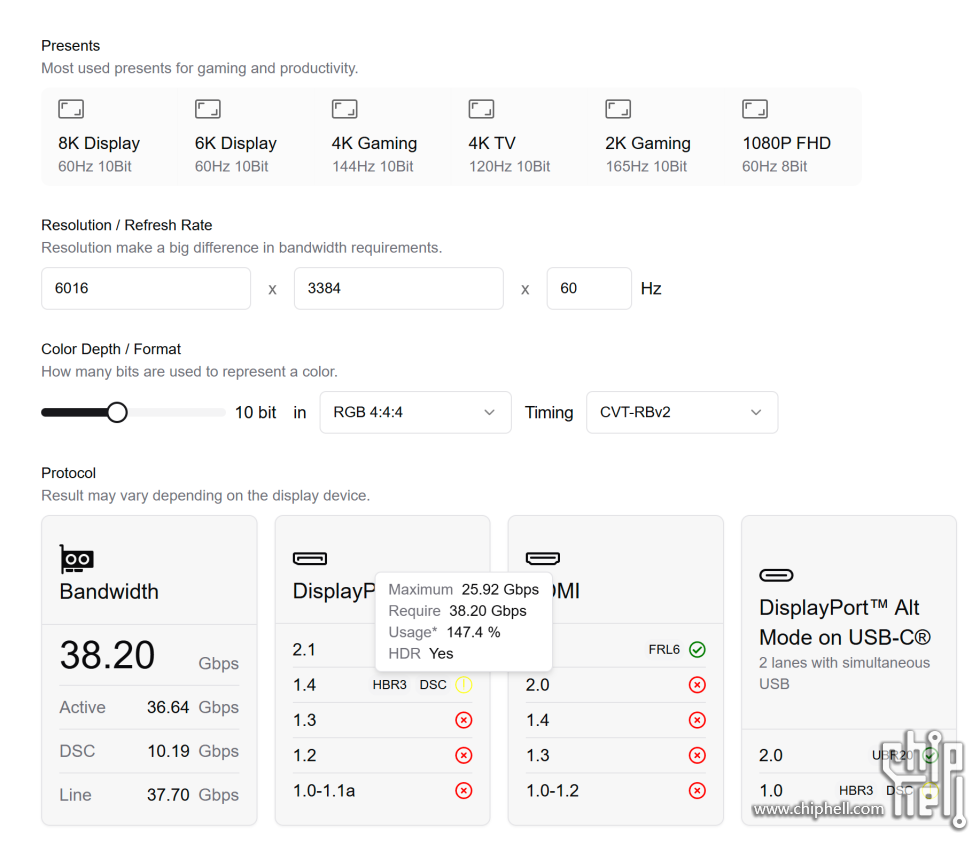Click the DisplayPort 2.1 row label

(x=304, y=650)
